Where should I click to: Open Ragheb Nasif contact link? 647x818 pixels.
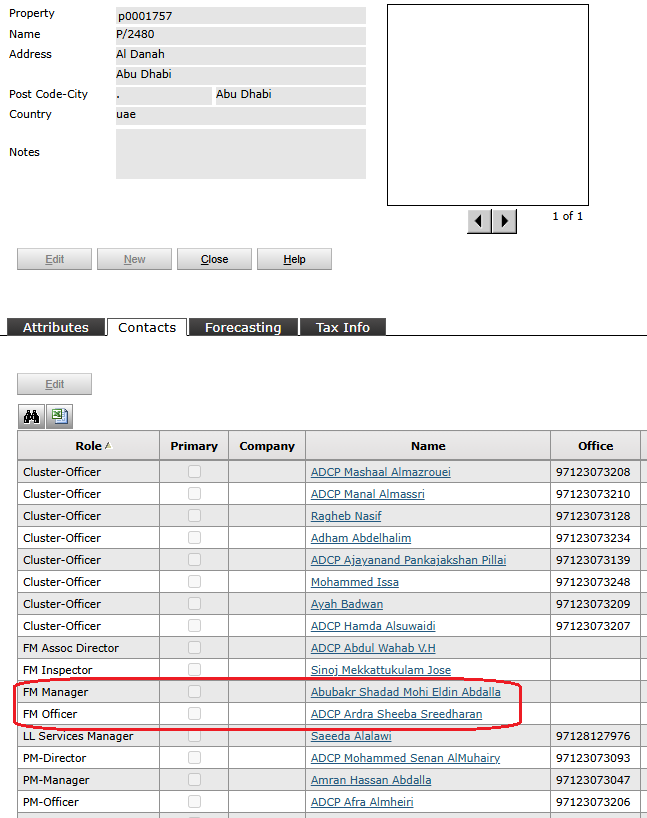(346, 516)
